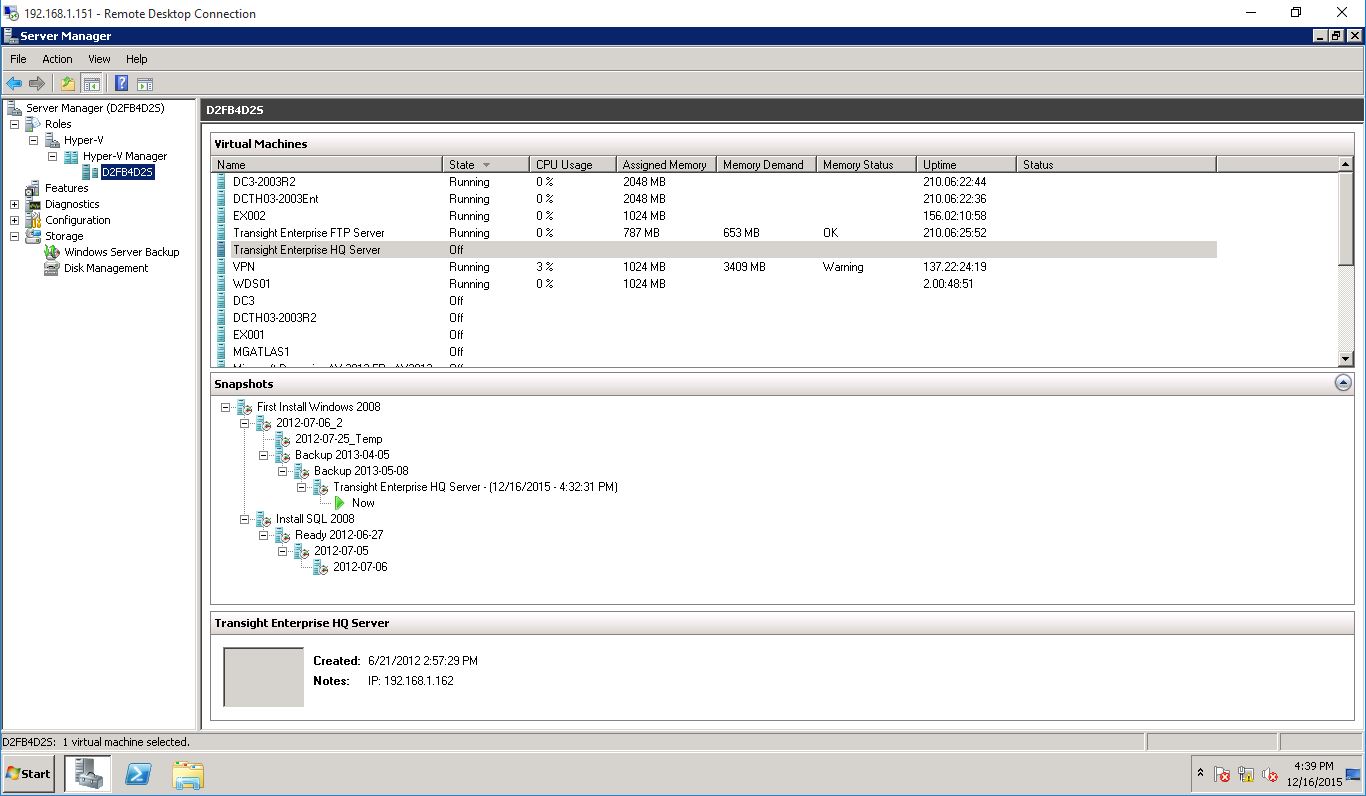Open Server Manager from the taskbar
This screenshot has width=1366, height=796.
coord(88,774)
